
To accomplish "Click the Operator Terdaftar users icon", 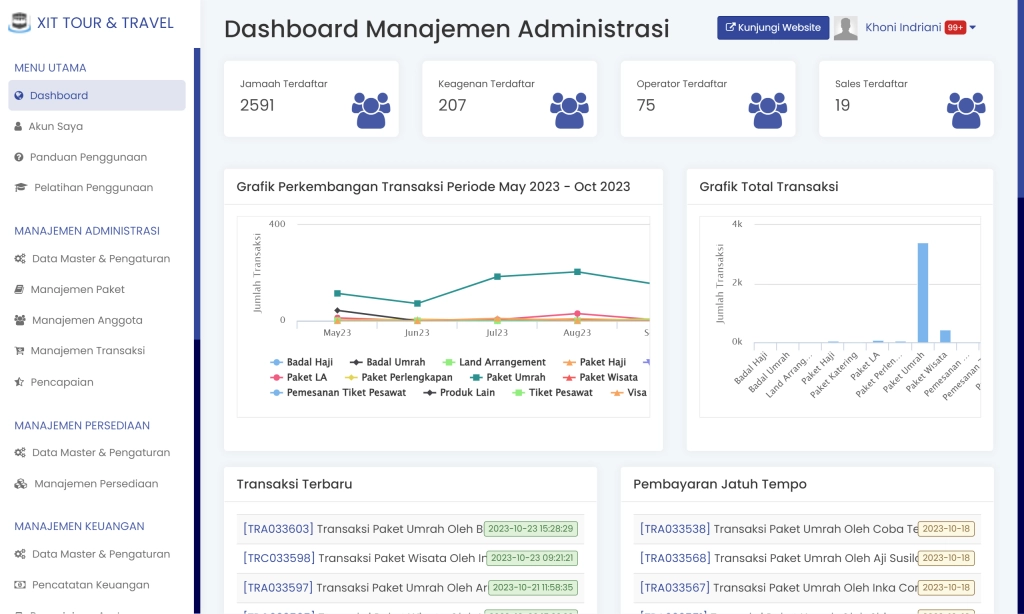I will point(767,110).
